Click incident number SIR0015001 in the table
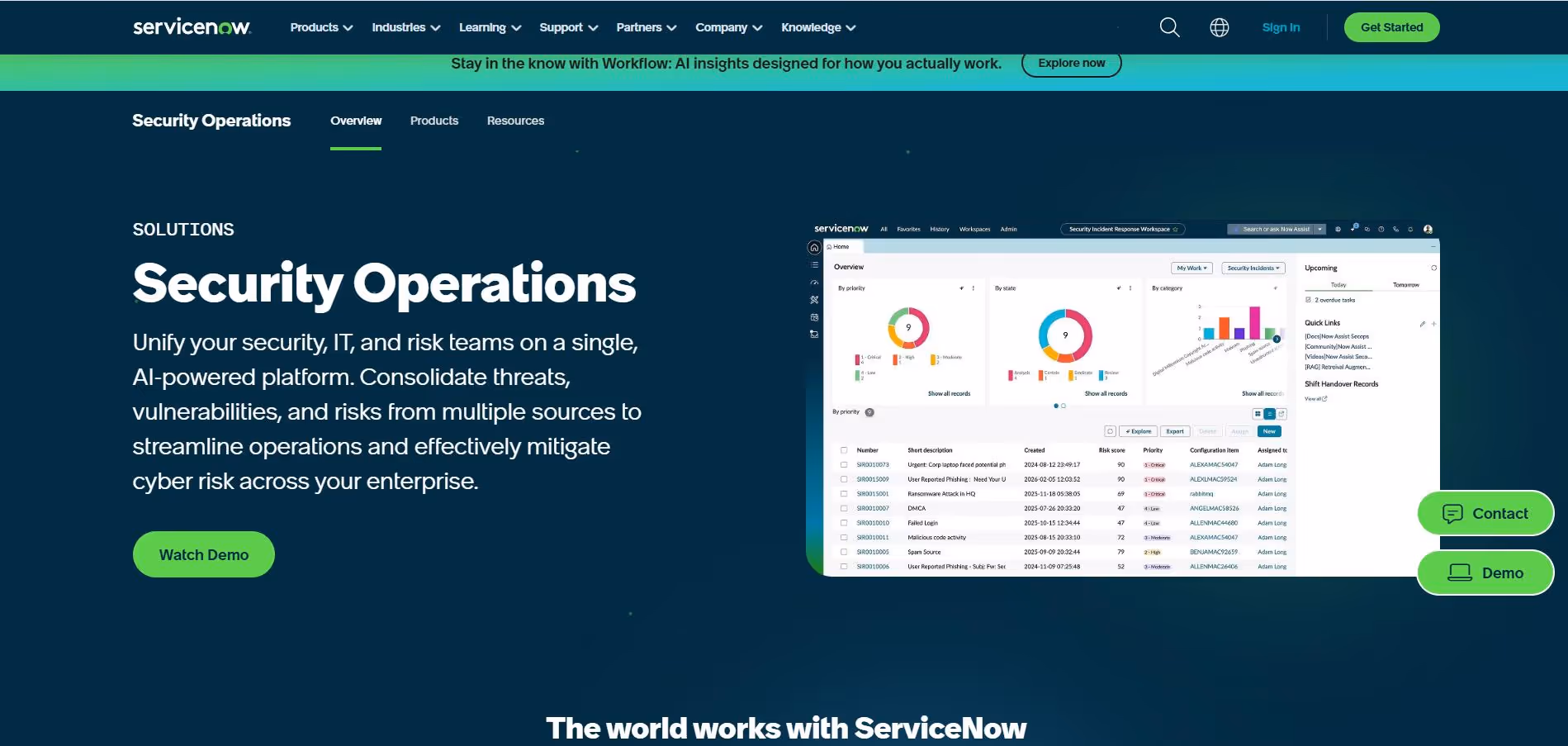 coord(873,494)
